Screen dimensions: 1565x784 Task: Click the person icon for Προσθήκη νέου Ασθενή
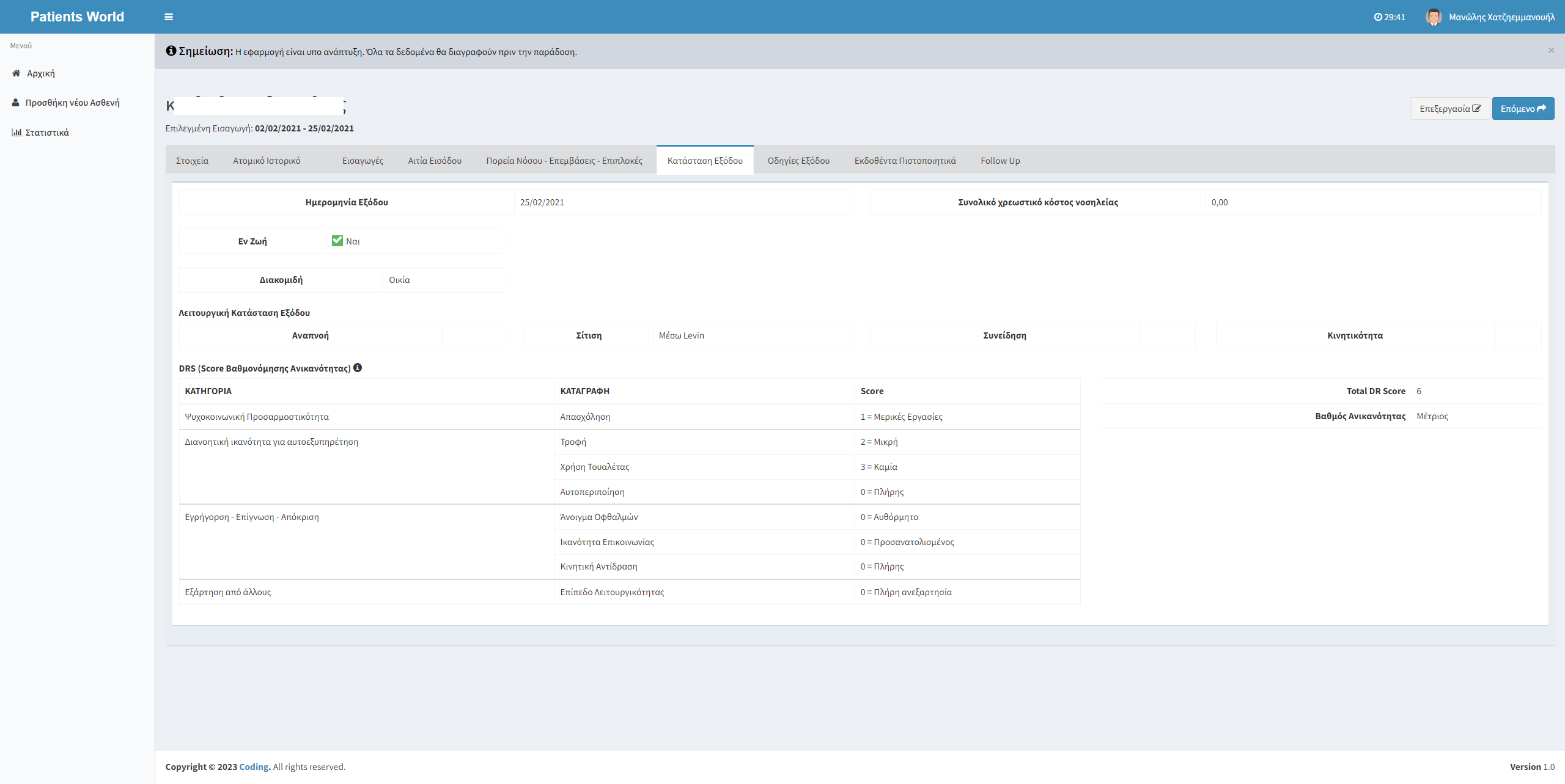tap(16, 103)
